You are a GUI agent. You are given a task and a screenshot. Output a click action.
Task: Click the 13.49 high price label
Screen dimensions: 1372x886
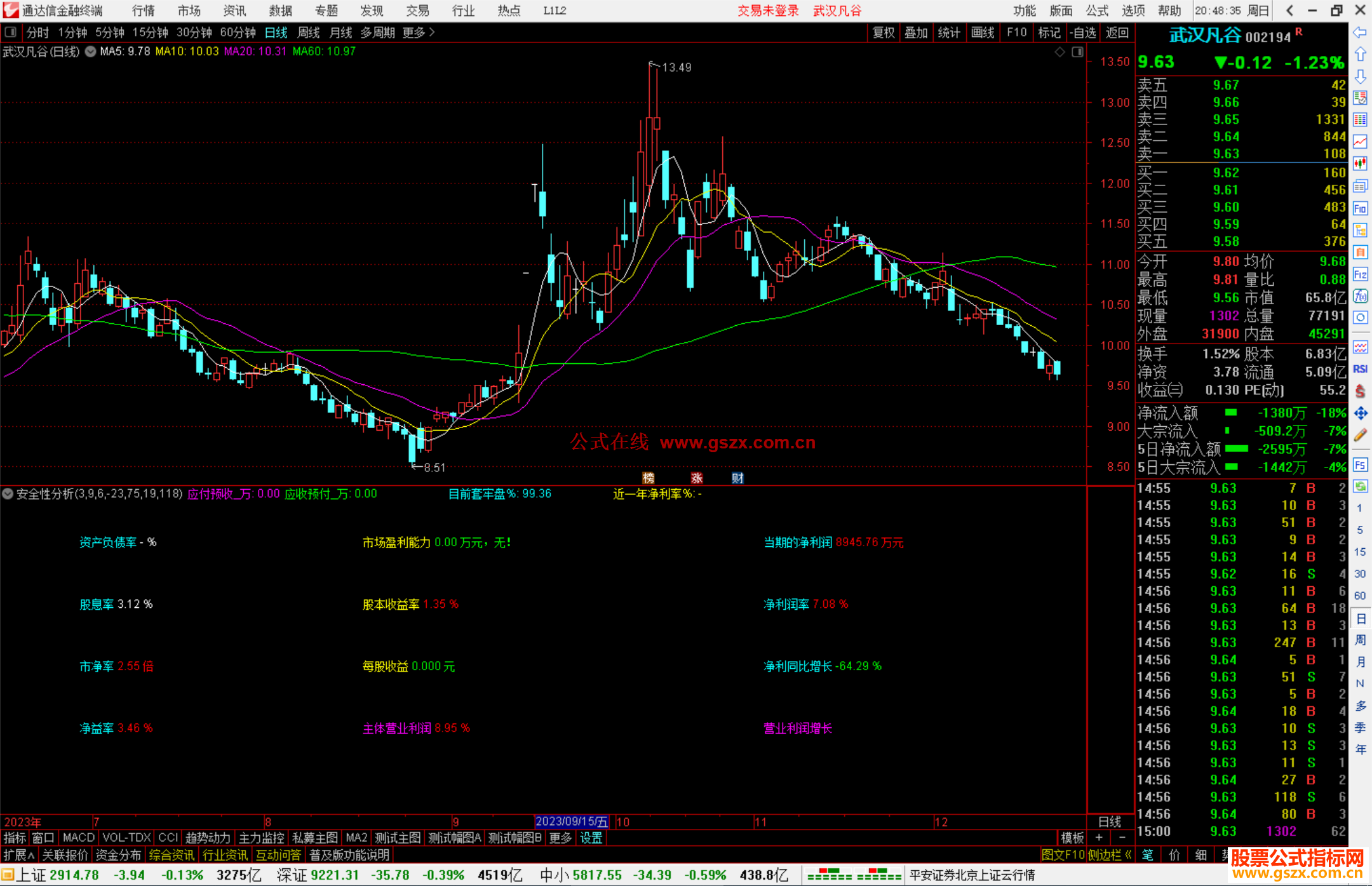coord(676,67)
